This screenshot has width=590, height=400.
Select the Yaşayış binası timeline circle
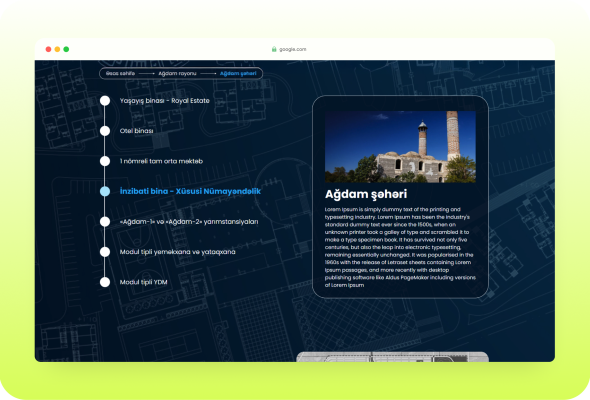click(105, 101)
